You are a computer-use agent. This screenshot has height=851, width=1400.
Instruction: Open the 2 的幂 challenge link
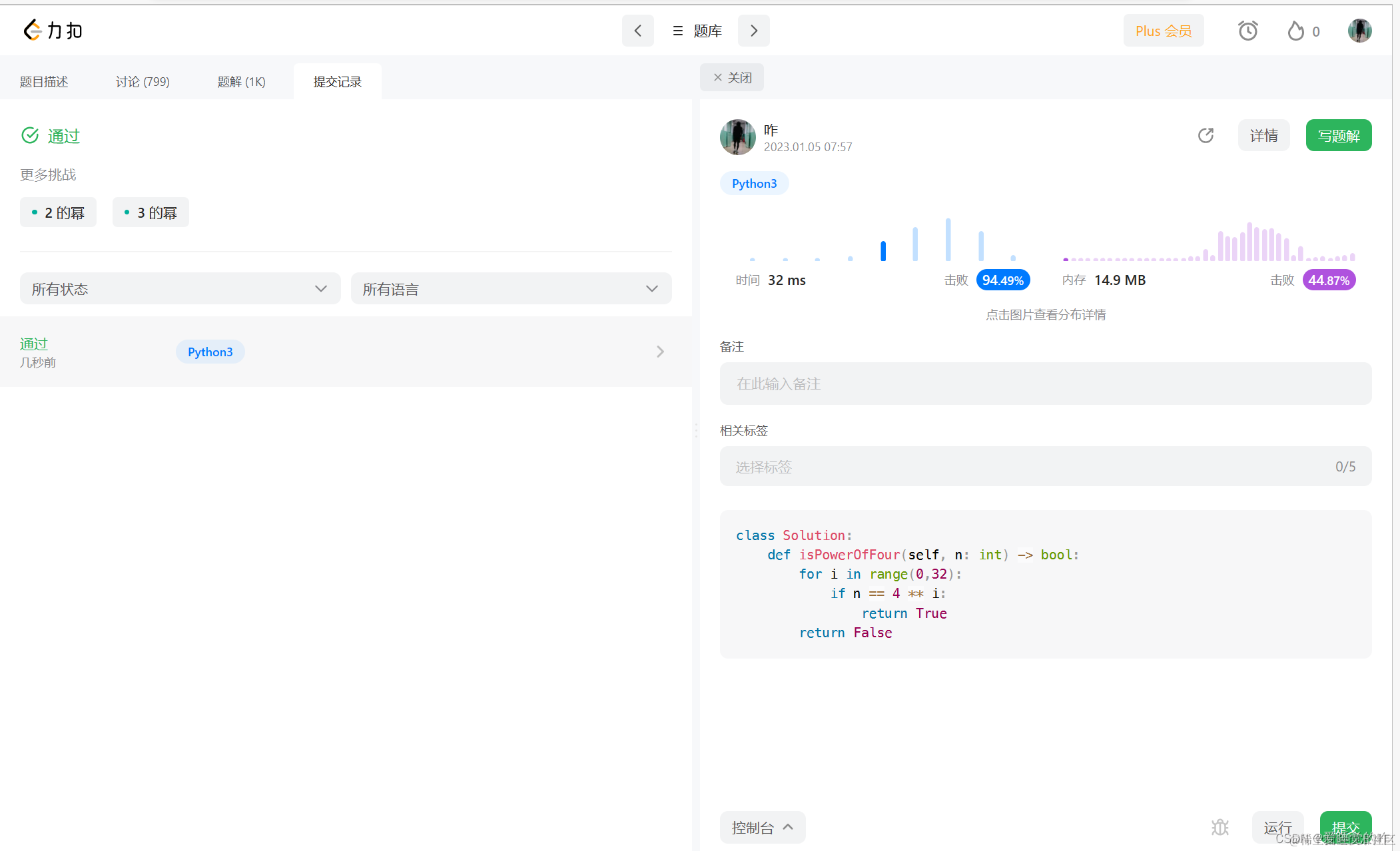coord(58,212)
